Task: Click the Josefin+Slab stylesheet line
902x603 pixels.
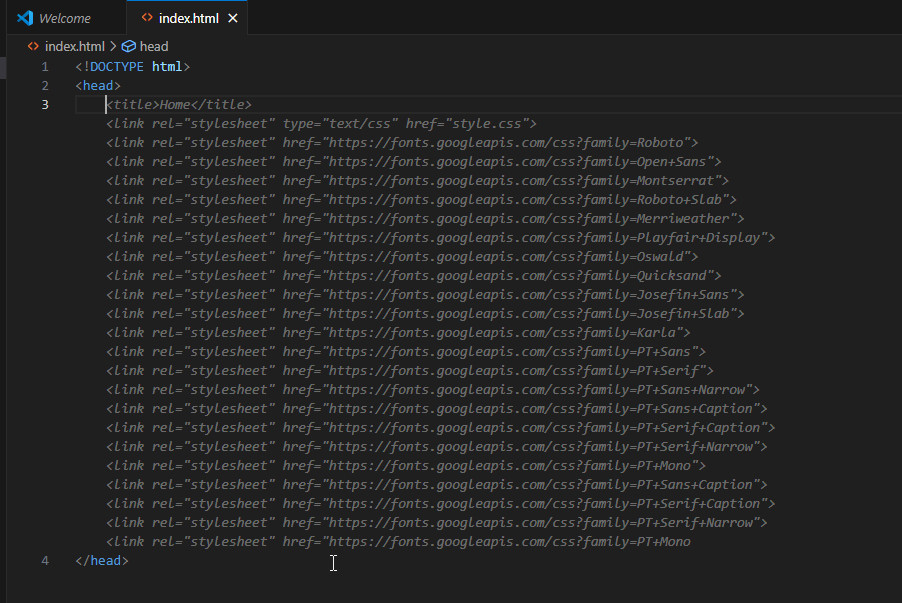Action: [x=425, y=314]
